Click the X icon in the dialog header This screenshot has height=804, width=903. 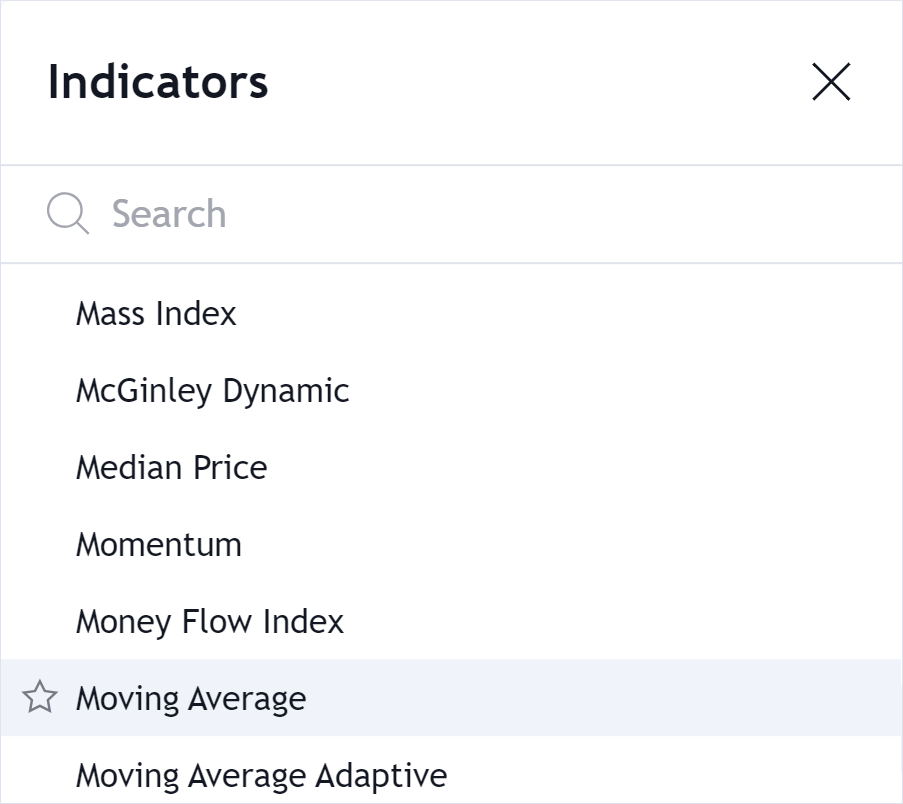[x=831, y=82]
